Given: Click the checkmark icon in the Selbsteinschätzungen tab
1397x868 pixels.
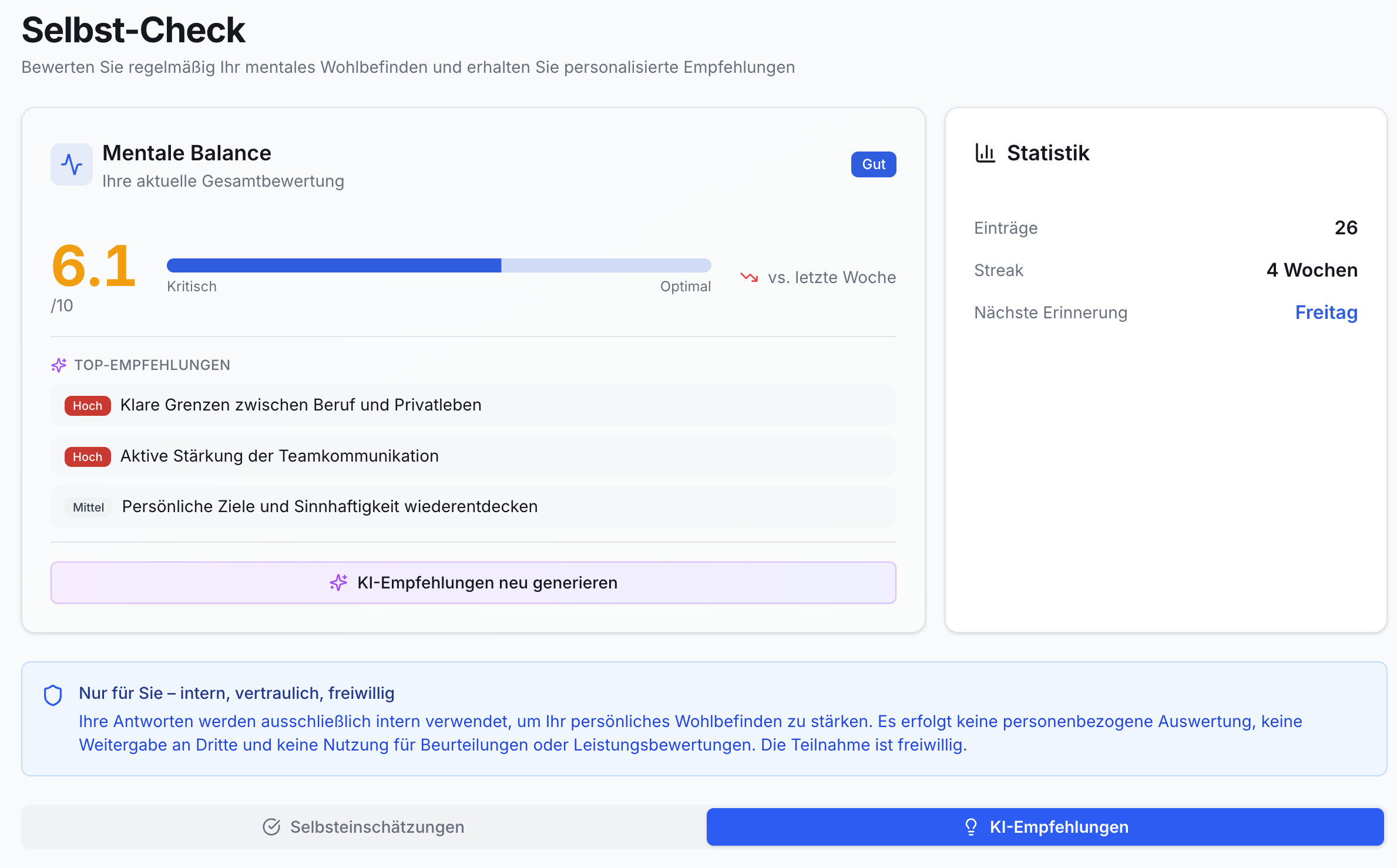Looking at the screenshot, I should click(271, 827).
